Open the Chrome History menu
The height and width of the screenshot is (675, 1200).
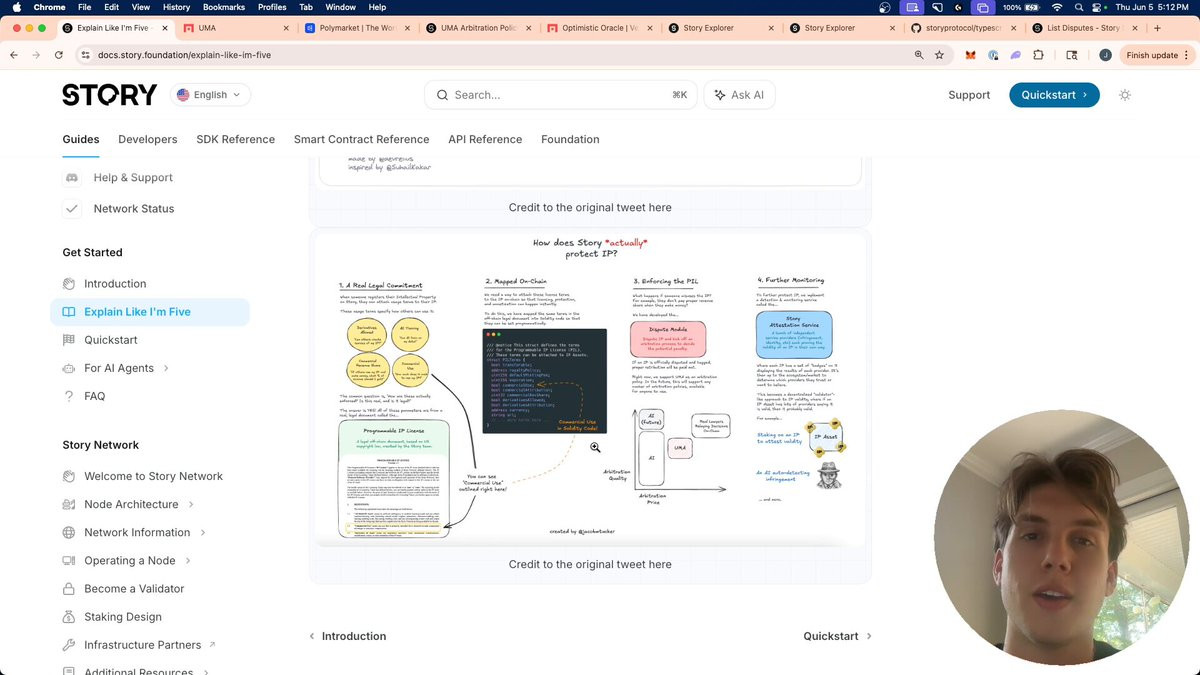pyautogui.click(x=176, y=7)
